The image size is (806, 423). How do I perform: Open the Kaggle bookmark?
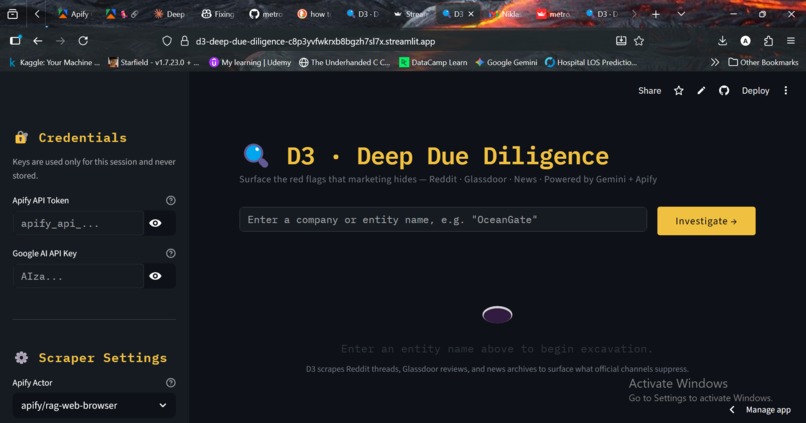point(53,62)
